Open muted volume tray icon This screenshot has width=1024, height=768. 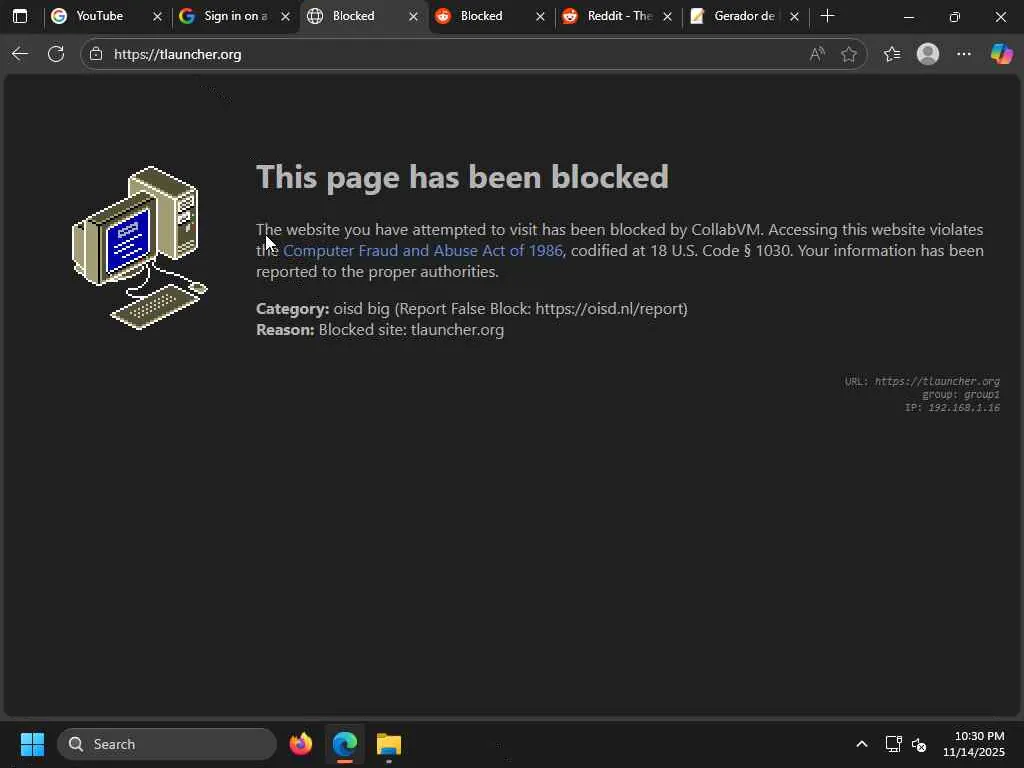[919, 744]
